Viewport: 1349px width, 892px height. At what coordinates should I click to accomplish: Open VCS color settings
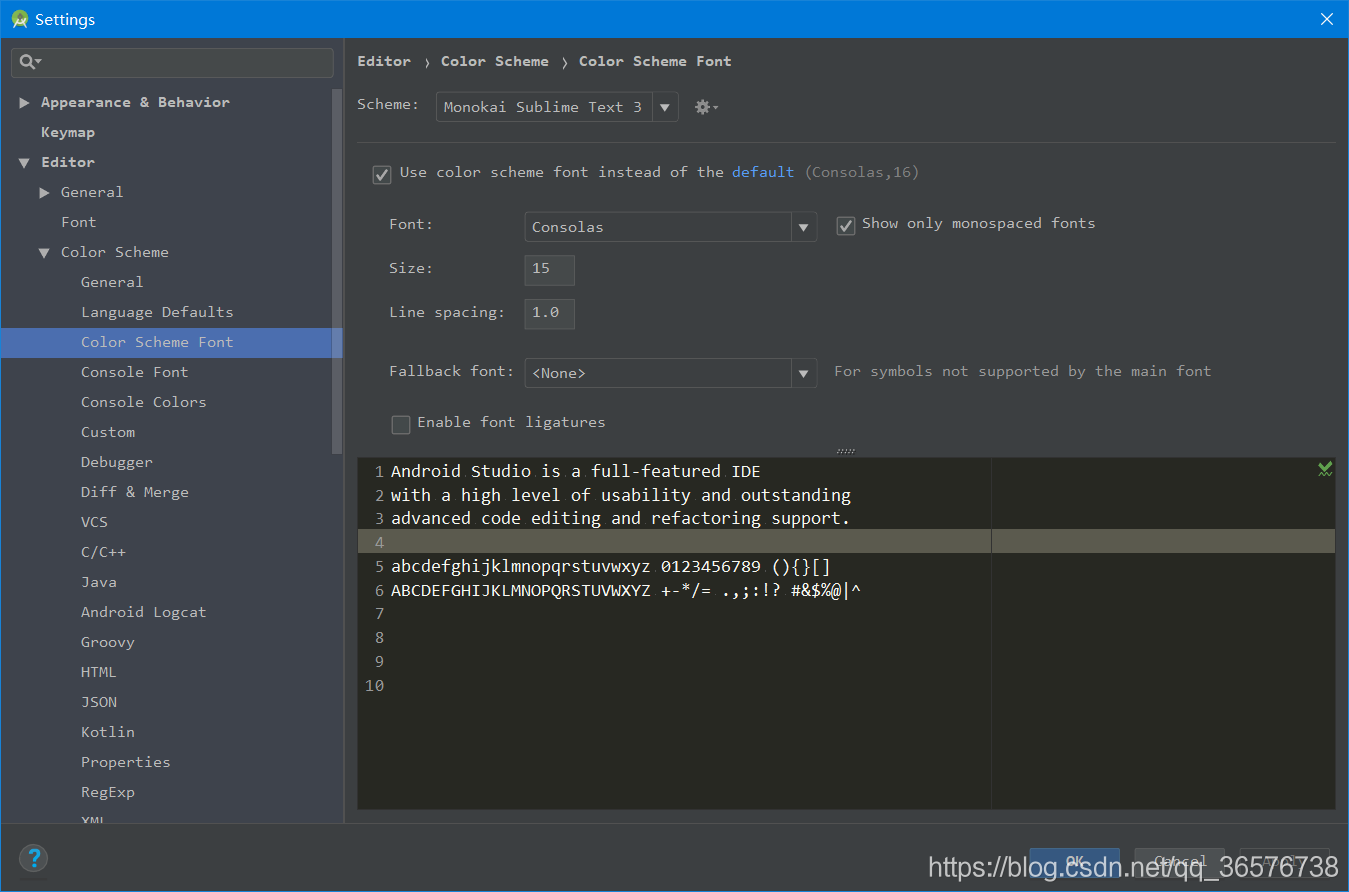coord(94,522)
